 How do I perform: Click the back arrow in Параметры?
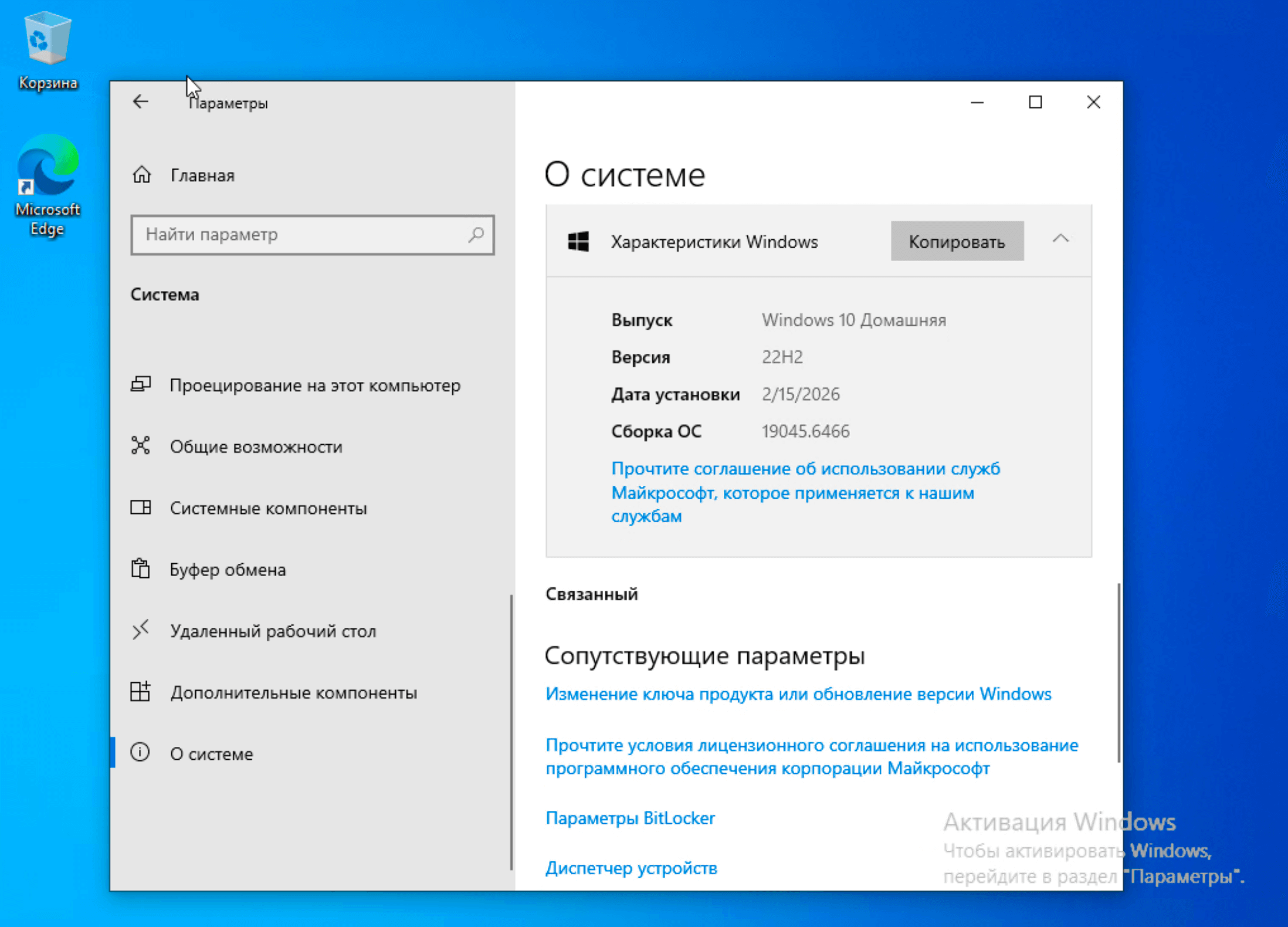pyautogui.click(x=140, y=102)
